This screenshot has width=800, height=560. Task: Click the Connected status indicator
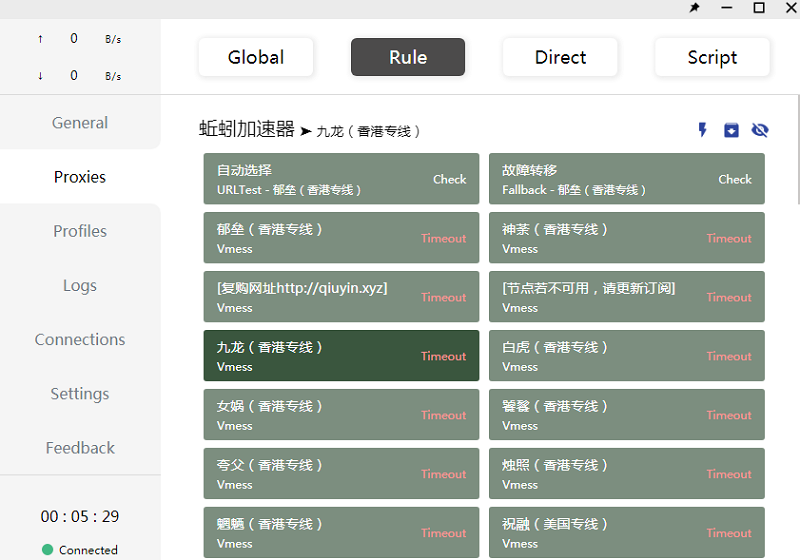click(80, 550)
